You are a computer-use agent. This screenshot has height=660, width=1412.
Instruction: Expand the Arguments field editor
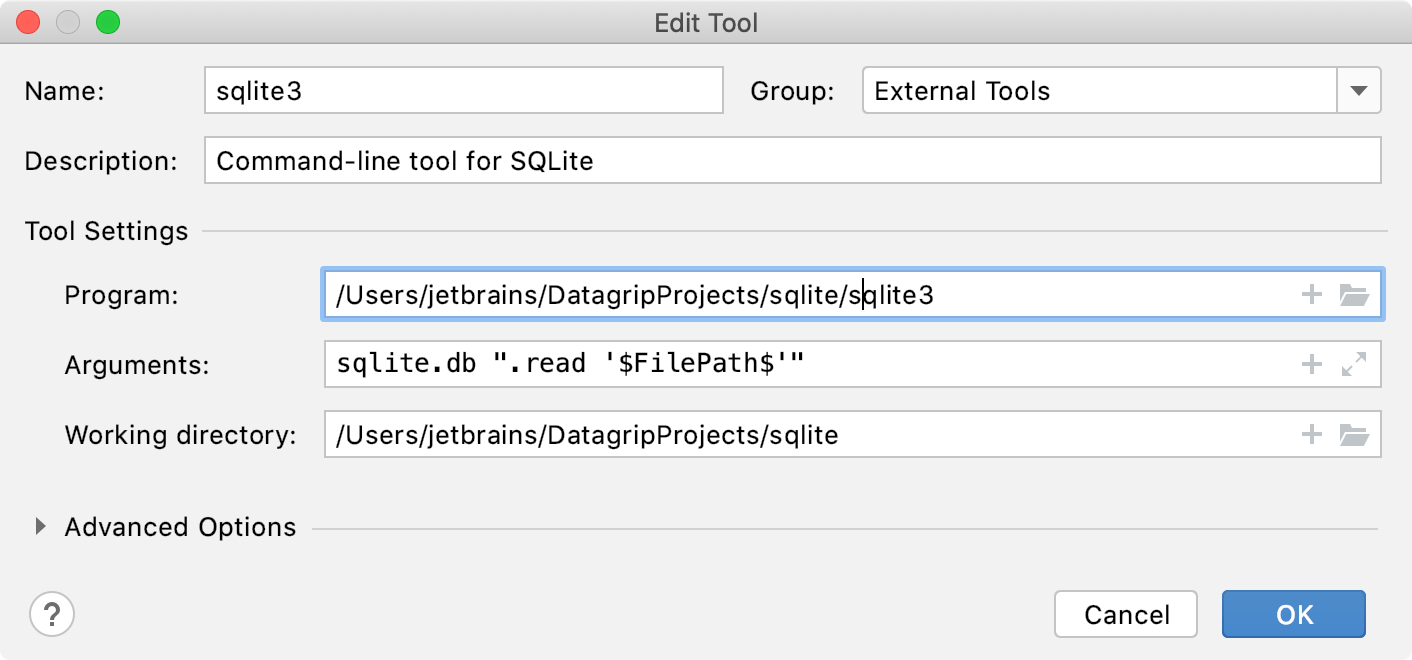point(1356,364)
